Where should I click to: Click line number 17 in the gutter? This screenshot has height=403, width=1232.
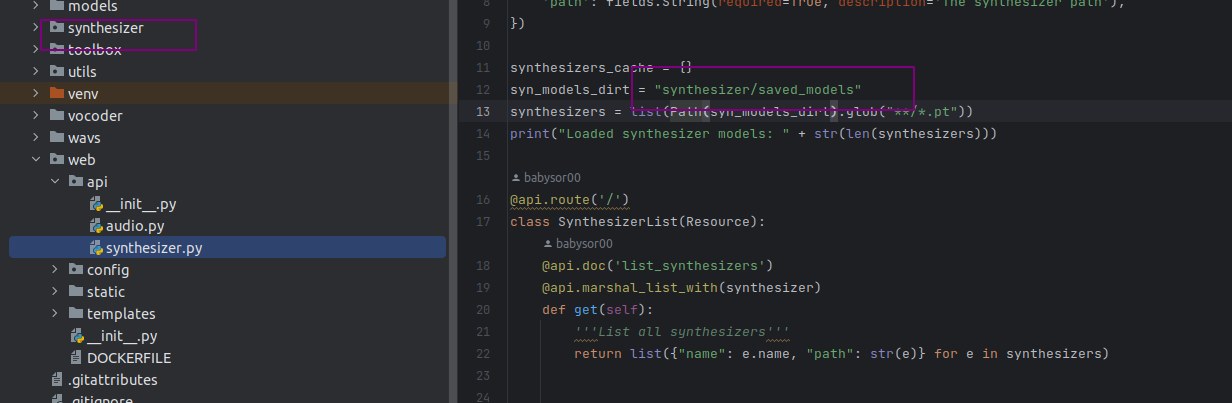pyautogui.click(x=483, y=220)
